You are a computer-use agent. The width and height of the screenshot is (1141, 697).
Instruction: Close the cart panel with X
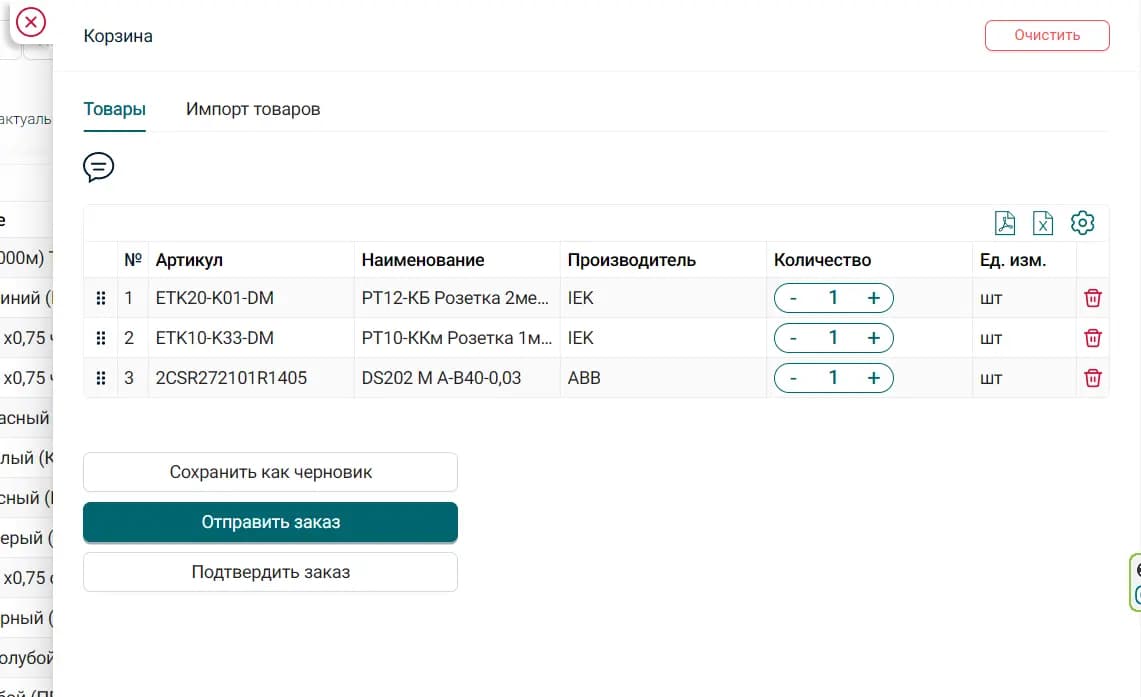[31, 22]
